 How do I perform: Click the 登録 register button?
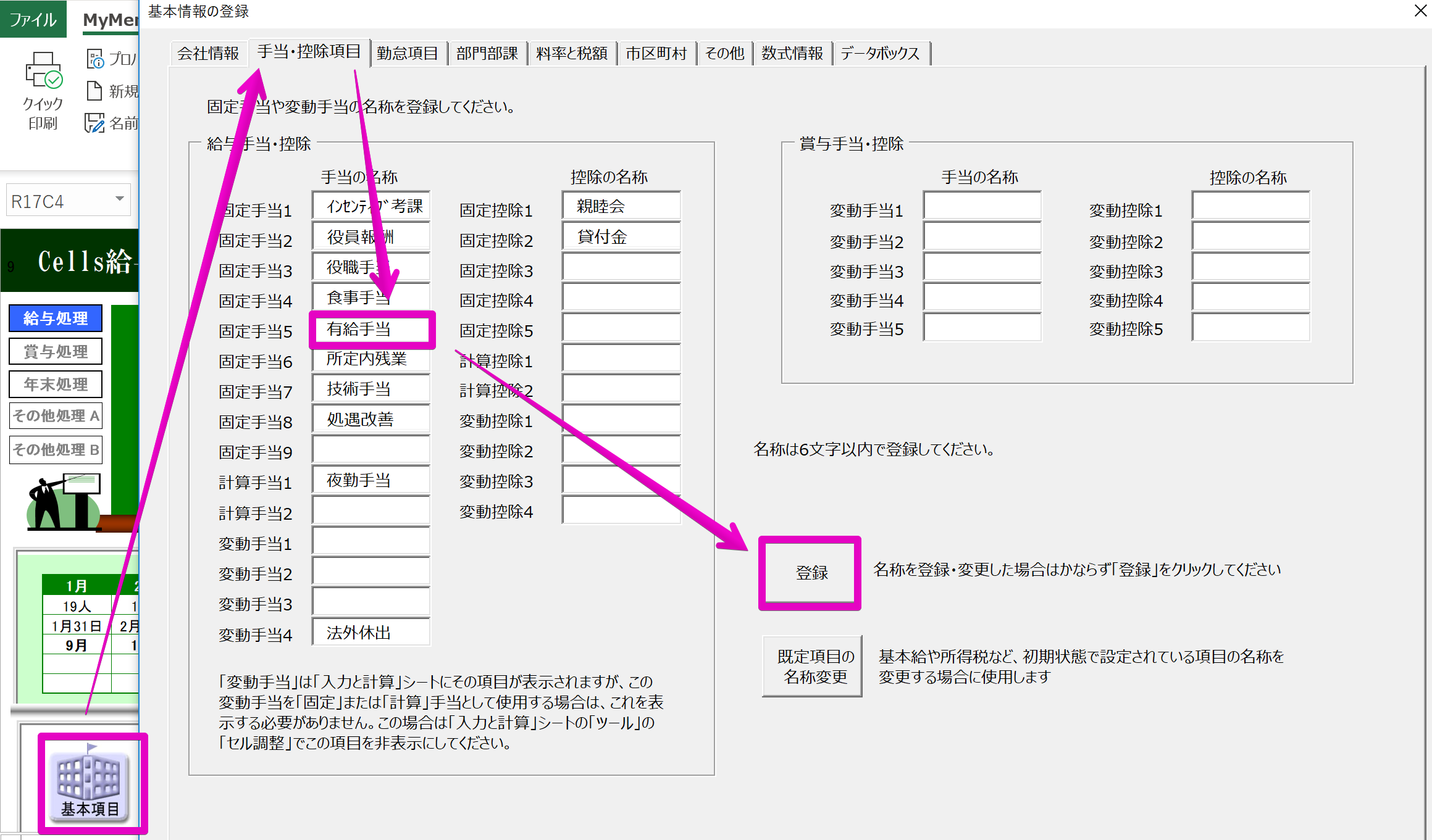pos(811,573)
